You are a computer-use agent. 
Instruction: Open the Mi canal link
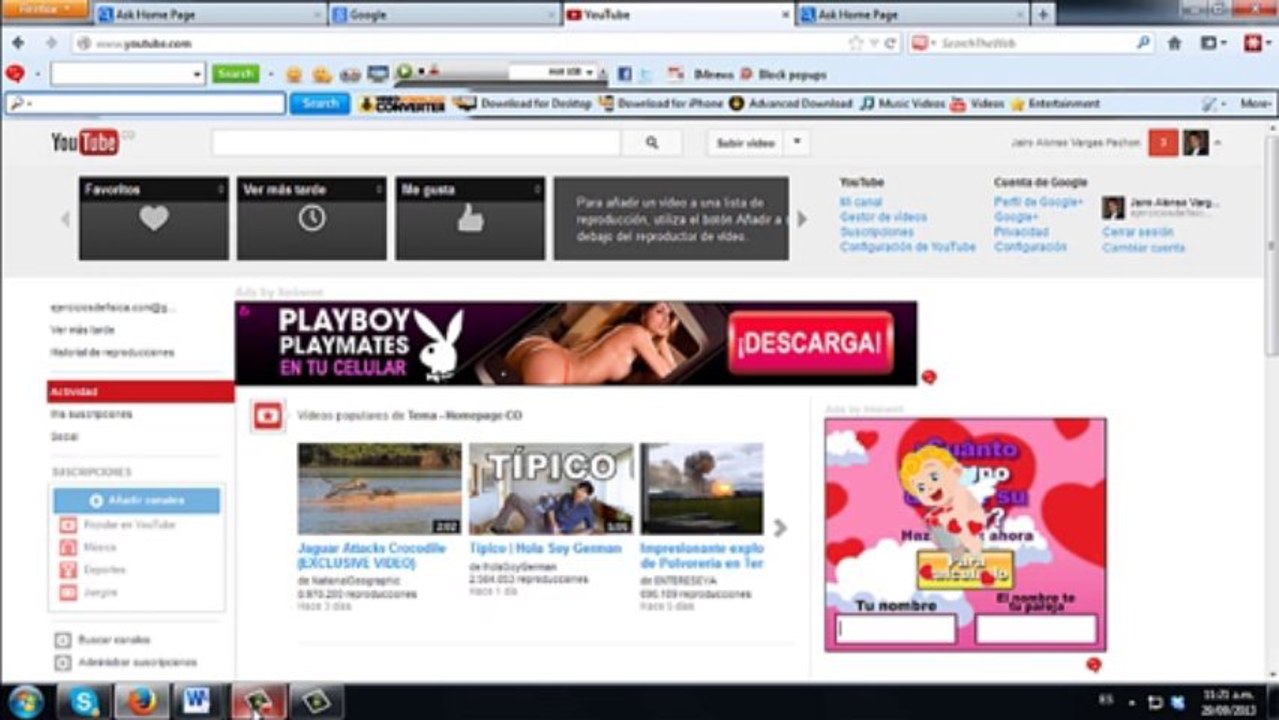tap(860, 202)
